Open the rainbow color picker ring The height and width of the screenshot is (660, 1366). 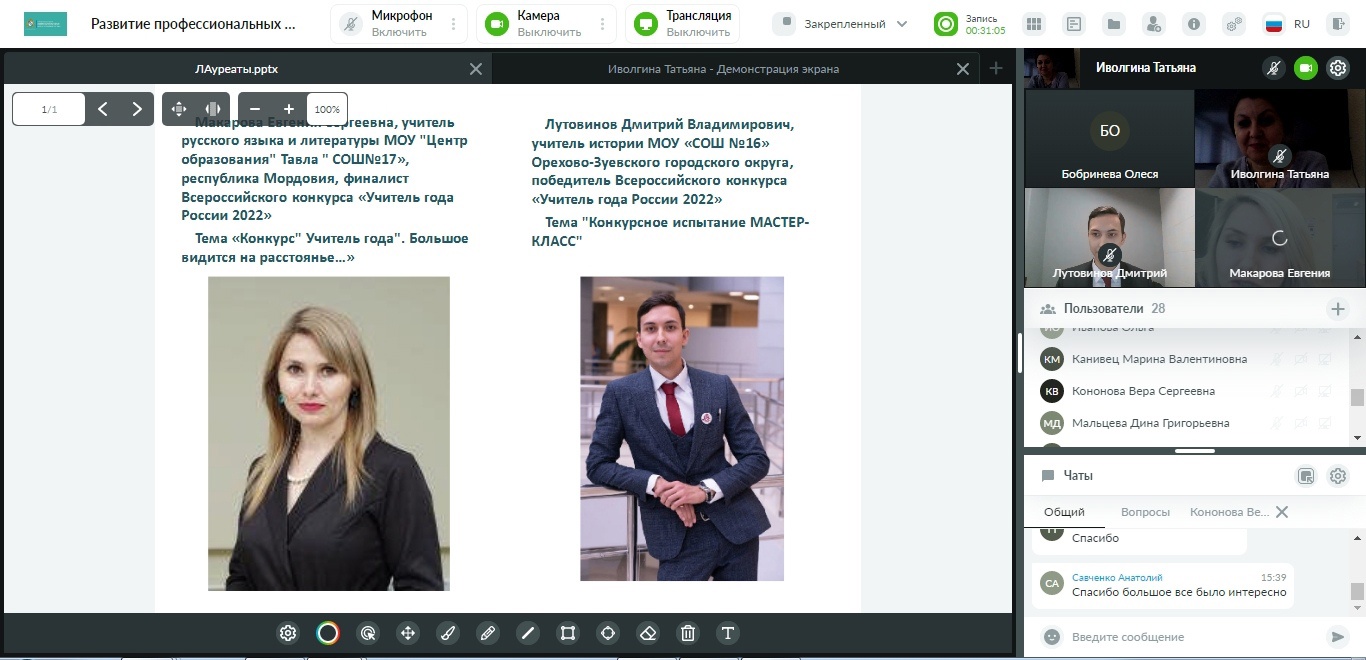coord(328,633)
